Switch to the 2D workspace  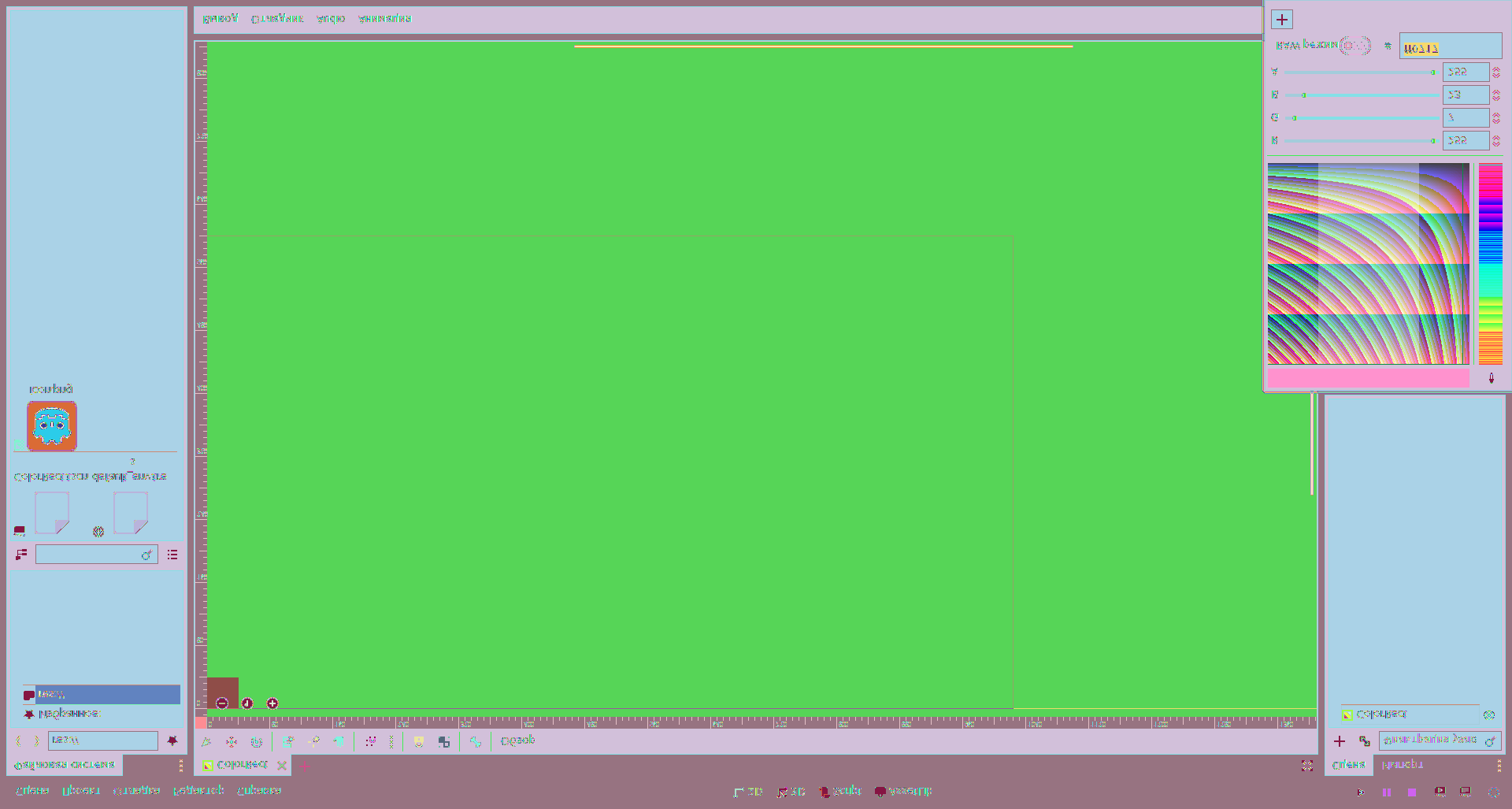tap(748, 791)
